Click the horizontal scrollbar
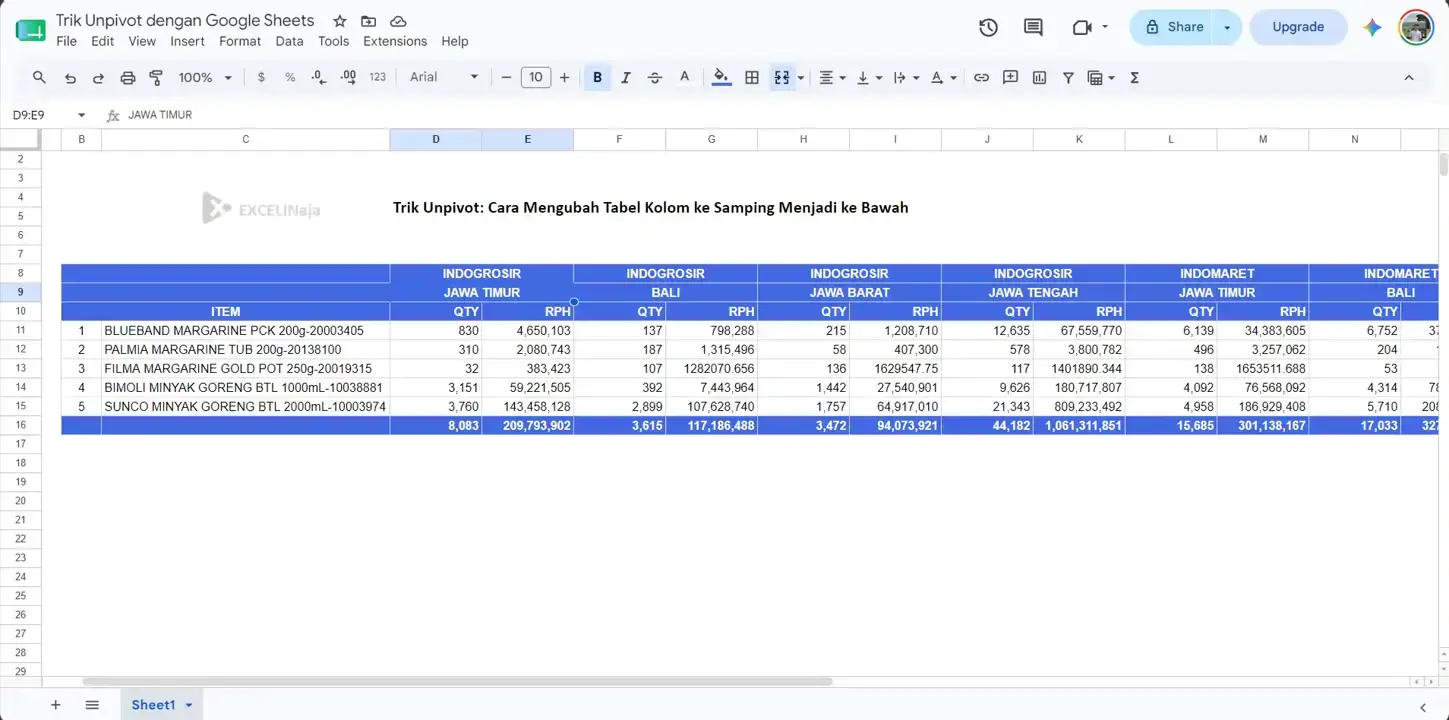The image size is (1449, 720). [x=457, y=682]
